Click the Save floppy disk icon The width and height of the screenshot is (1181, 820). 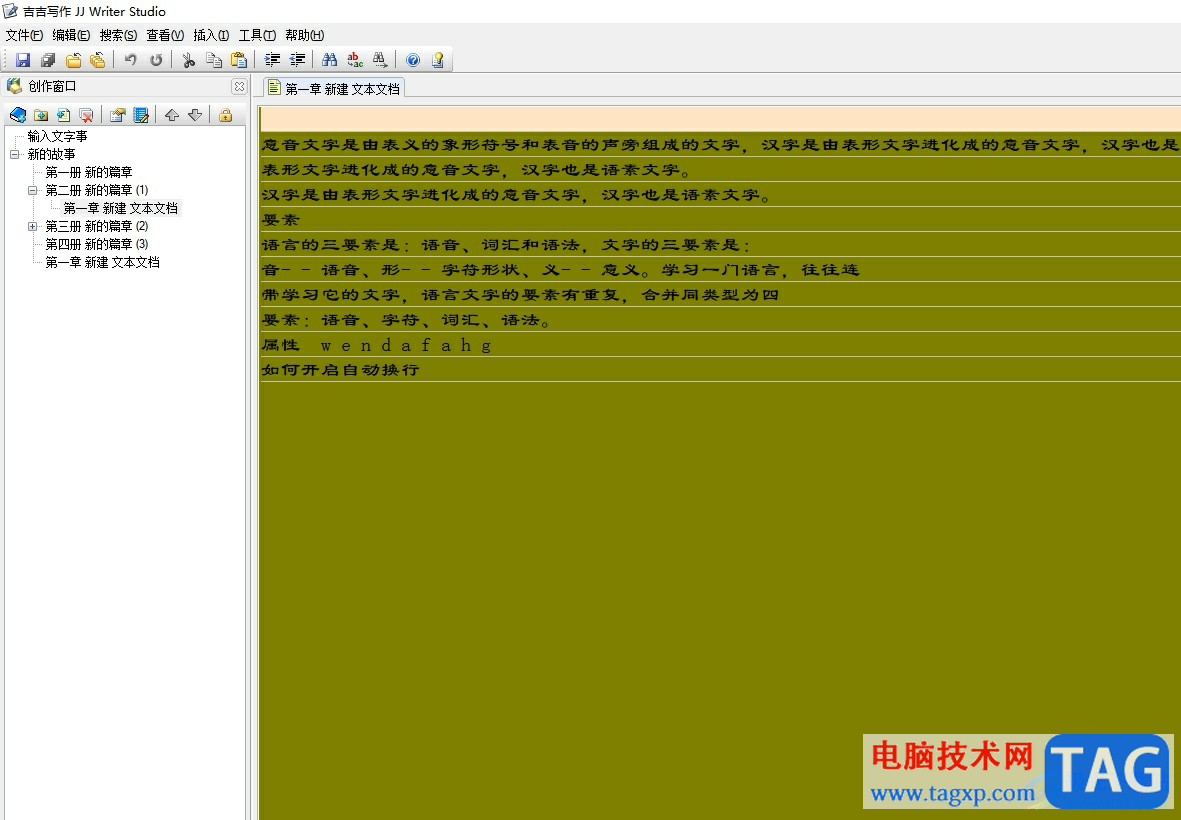23,59
